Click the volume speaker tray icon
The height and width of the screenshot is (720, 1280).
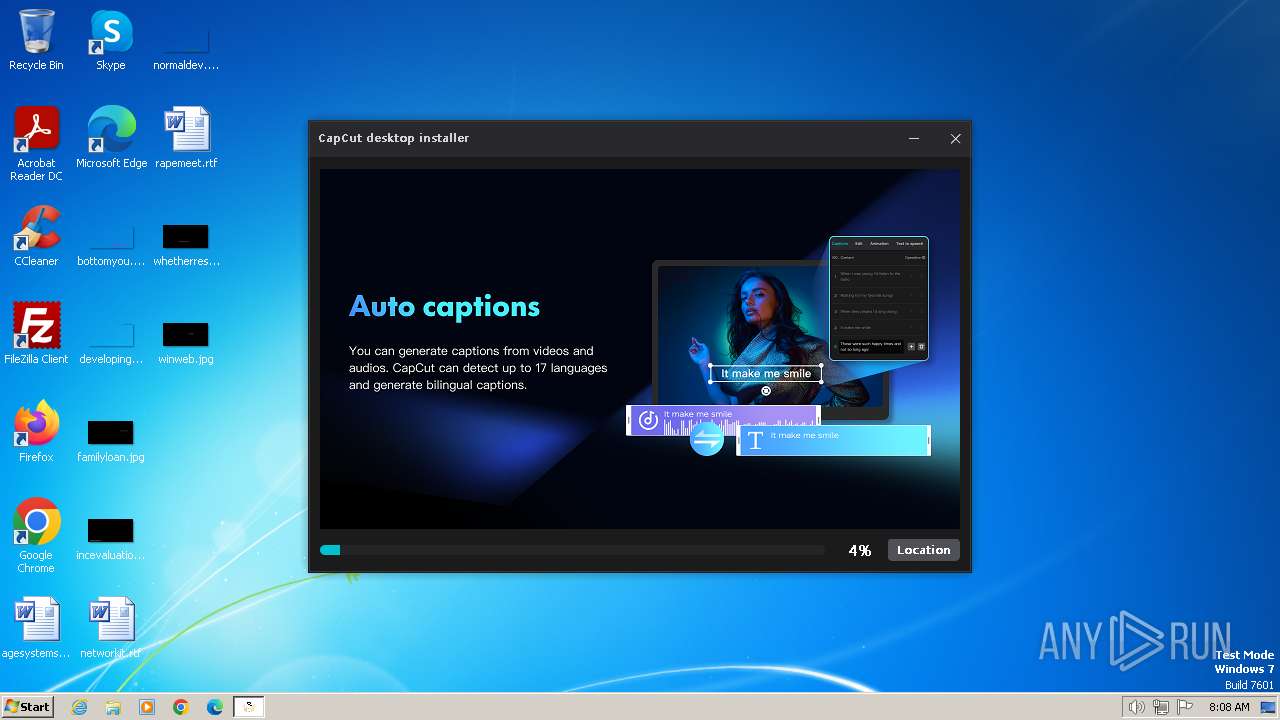(x=1136, y=707)
